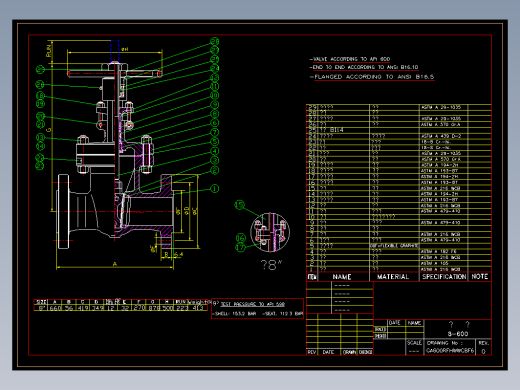Screen dimensions: 520x390
Task: Select the handwheel at top of valve
Action: pyautogui.click(x=115, y=74)
